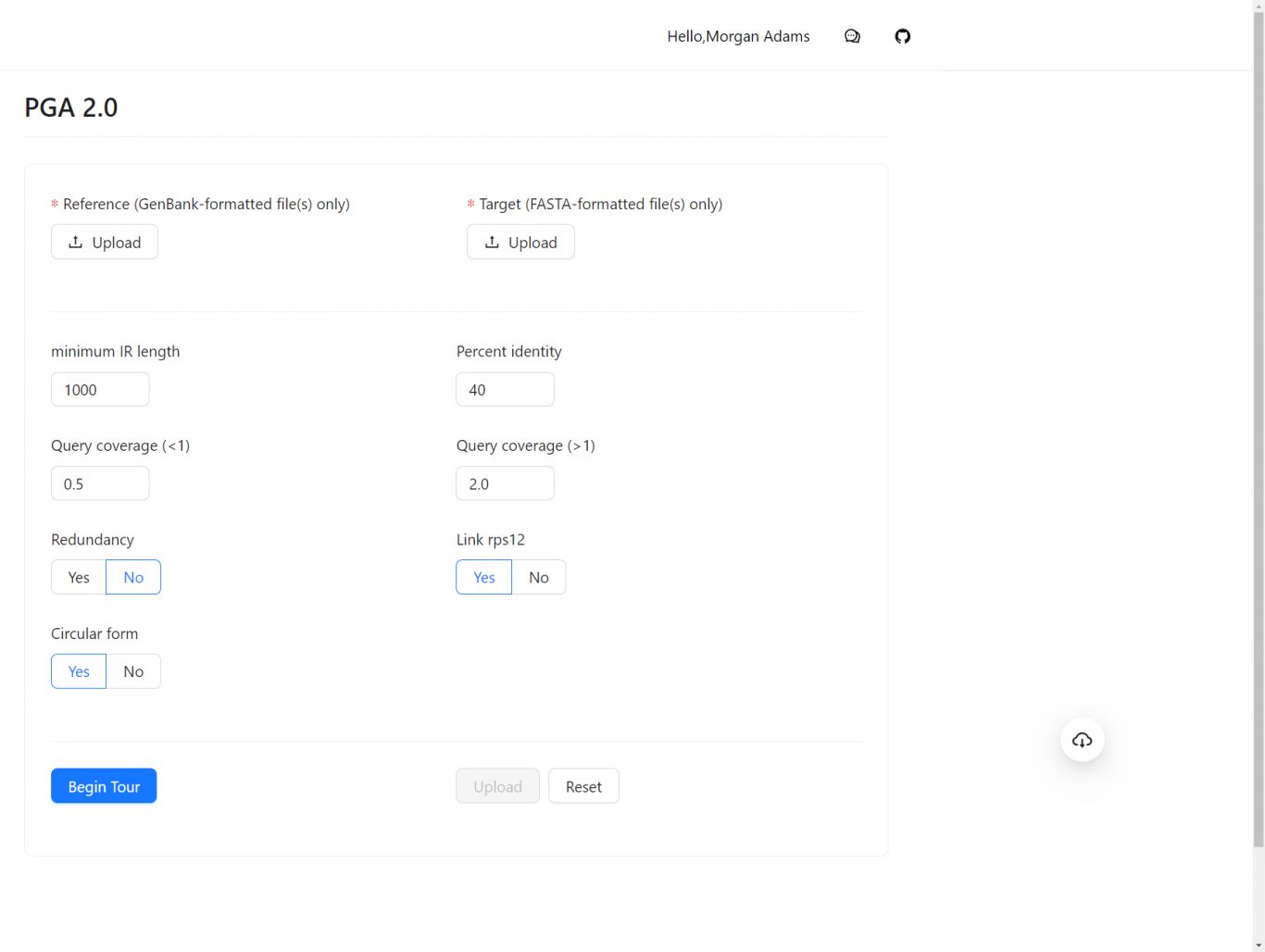Focus the Percent identity field
The height and width of the screenshot is (952, 1265).
point(505,390)
